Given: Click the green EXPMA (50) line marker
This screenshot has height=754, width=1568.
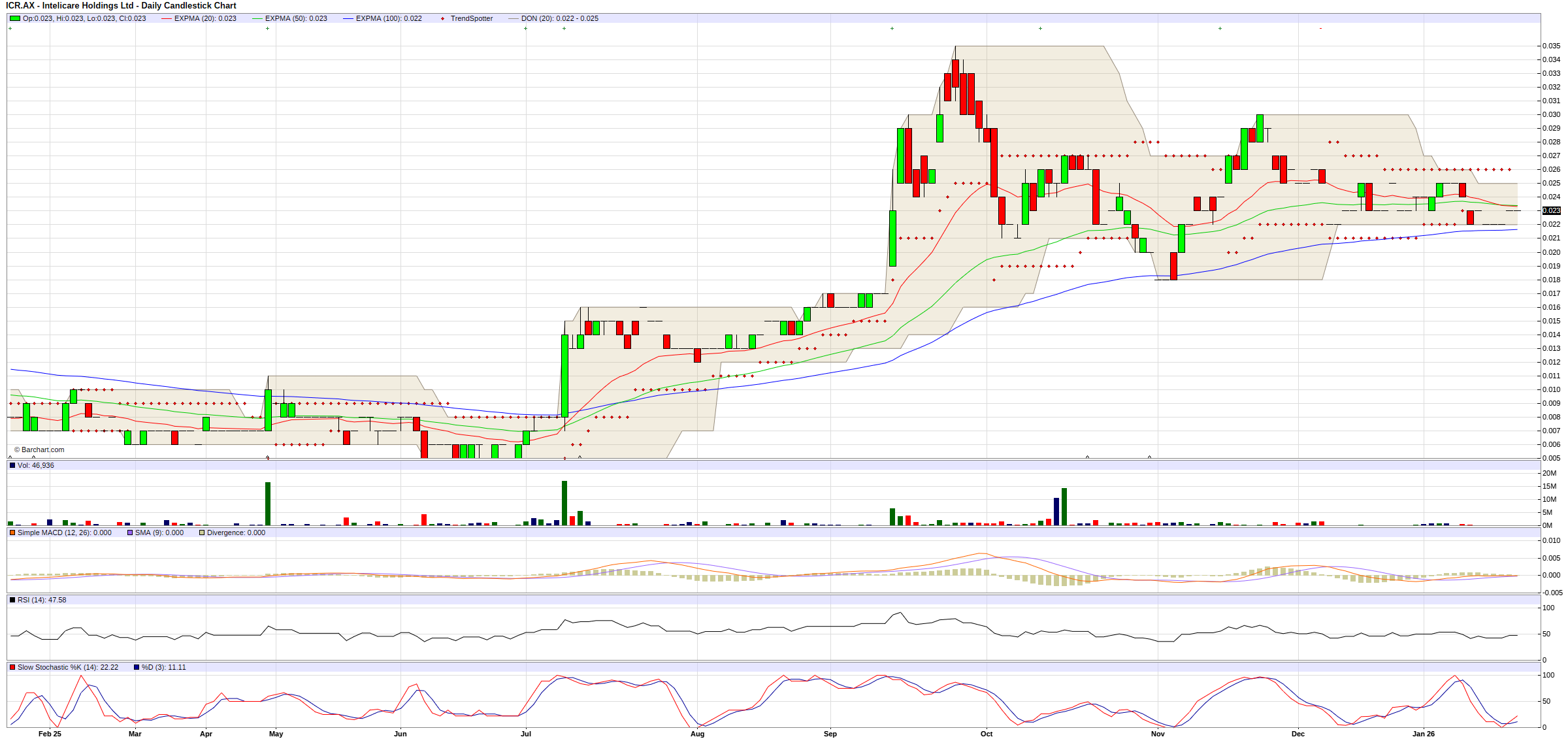Looking at the screenshot, I should coord(257,18).
